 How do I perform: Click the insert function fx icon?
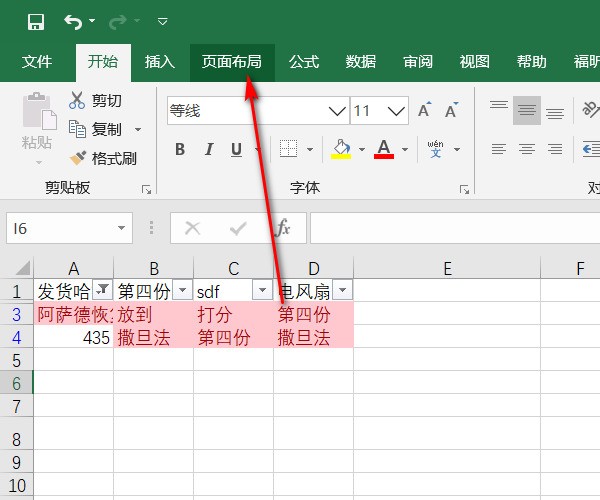(x=283, y=228)
